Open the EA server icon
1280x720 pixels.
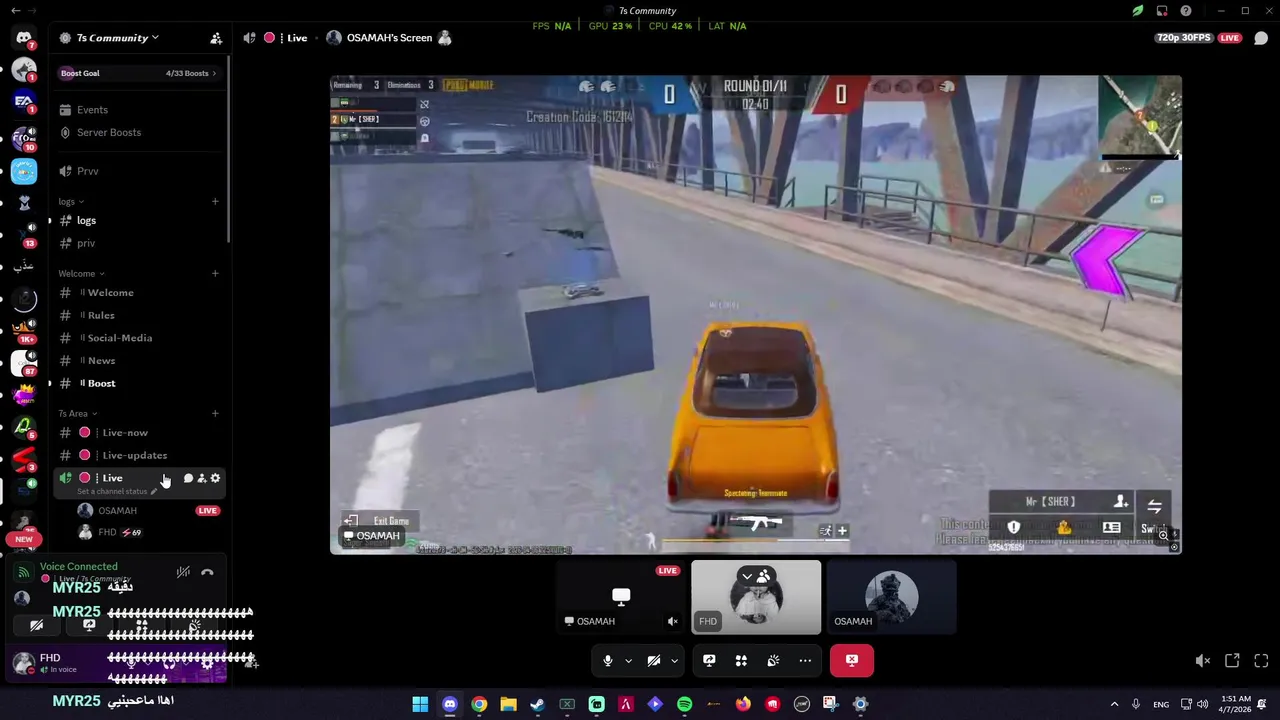coord(24,101)
